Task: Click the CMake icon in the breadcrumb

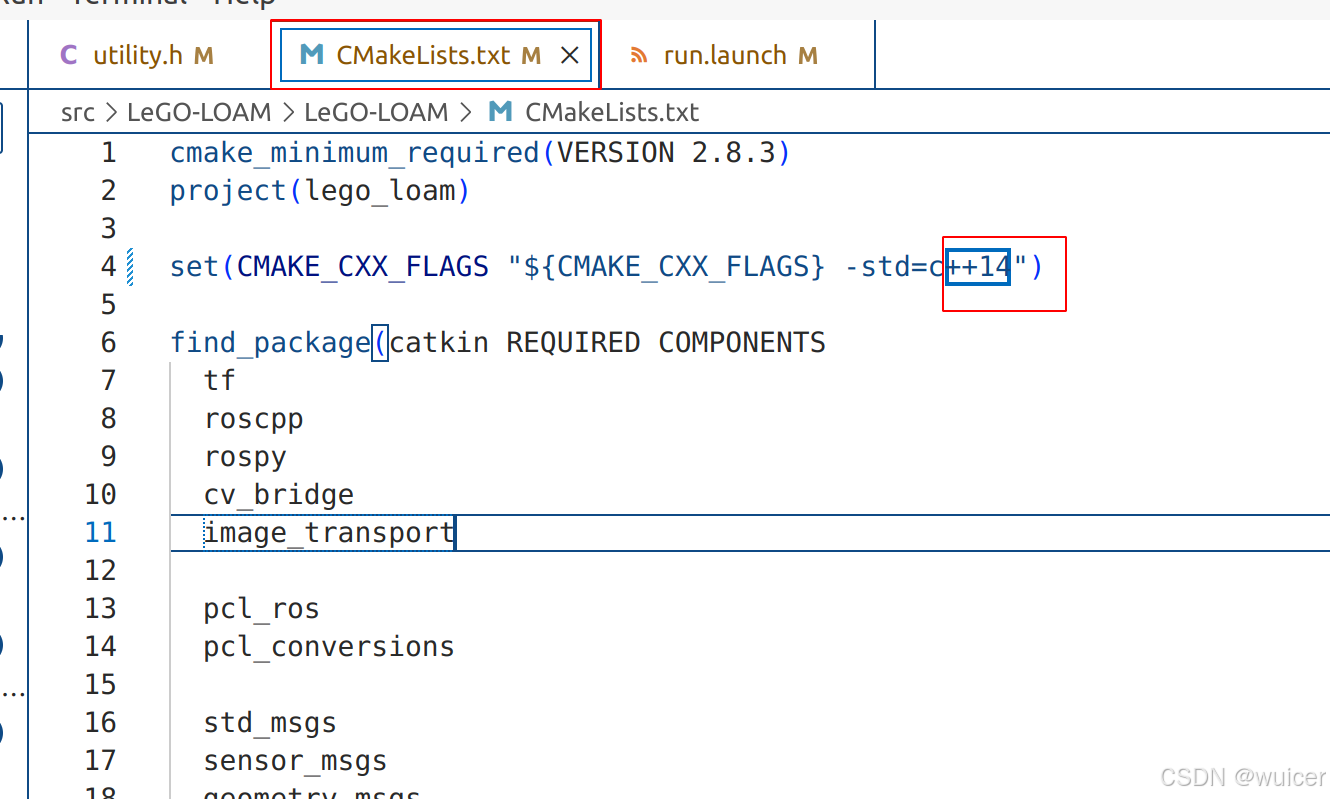Action: 500,112
